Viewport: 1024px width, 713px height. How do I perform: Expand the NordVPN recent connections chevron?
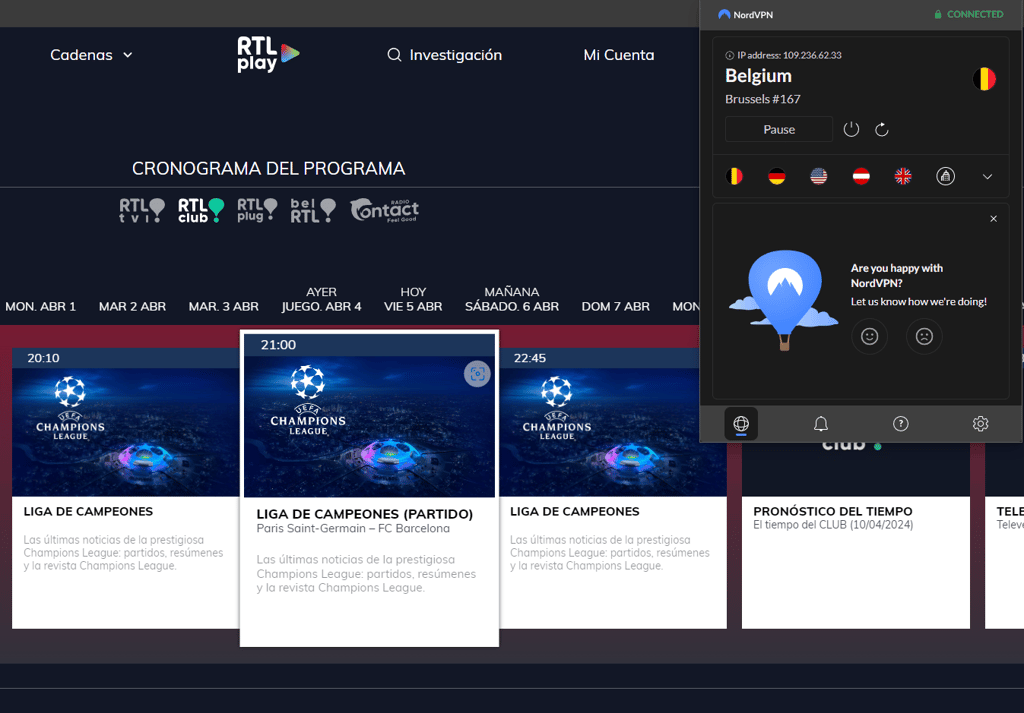pos(987,176)
